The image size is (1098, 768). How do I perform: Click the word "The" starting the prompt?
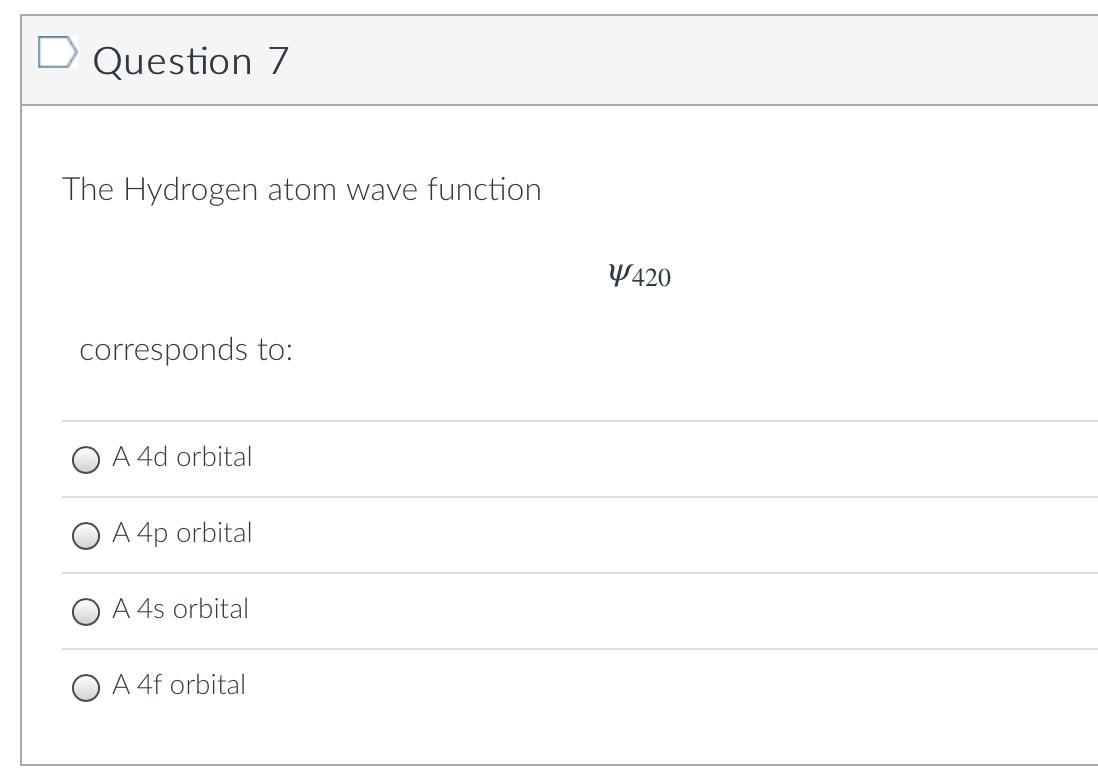coord(88,189)
